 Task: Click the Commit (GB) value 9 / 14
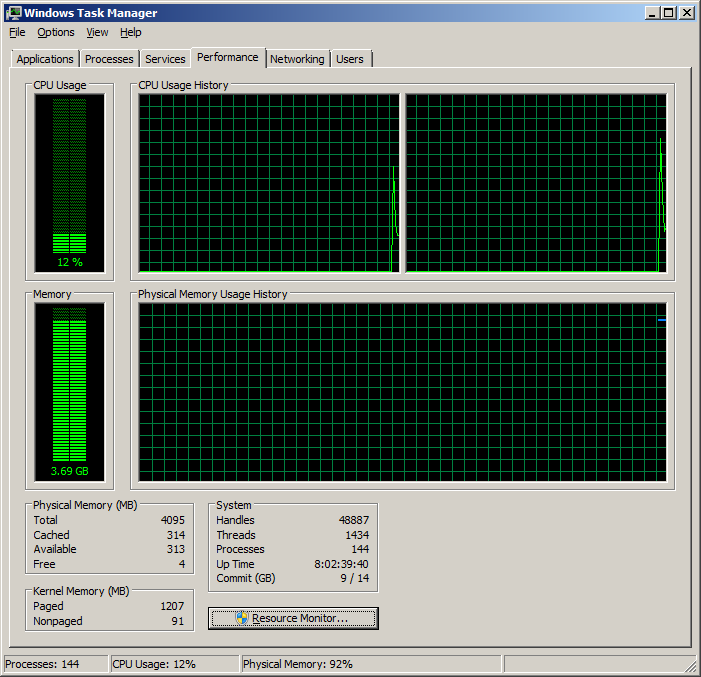pyautogui.click(x=355, y=578)
